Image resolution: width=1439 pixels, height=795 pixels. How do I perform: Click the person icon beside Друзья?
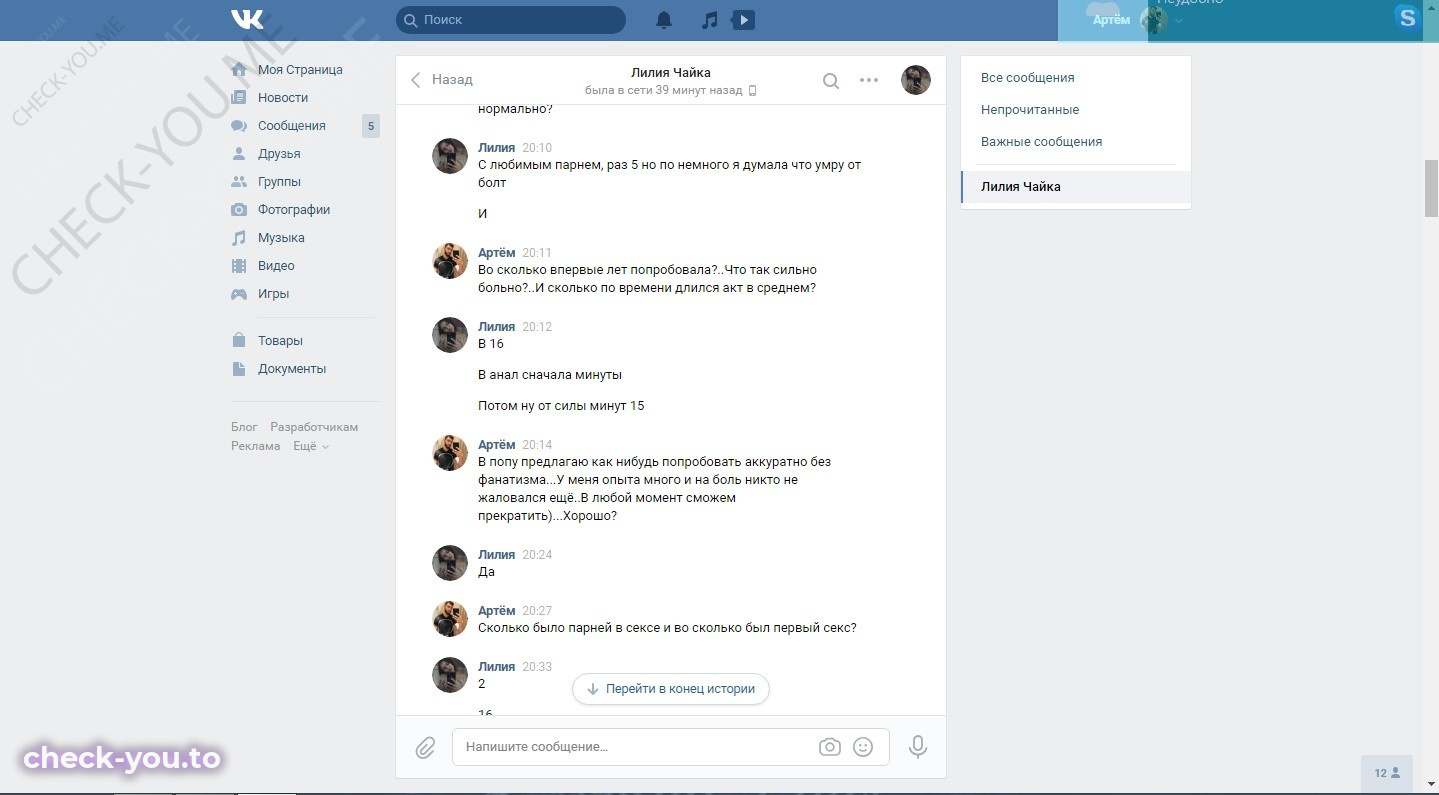click(239, 154)
